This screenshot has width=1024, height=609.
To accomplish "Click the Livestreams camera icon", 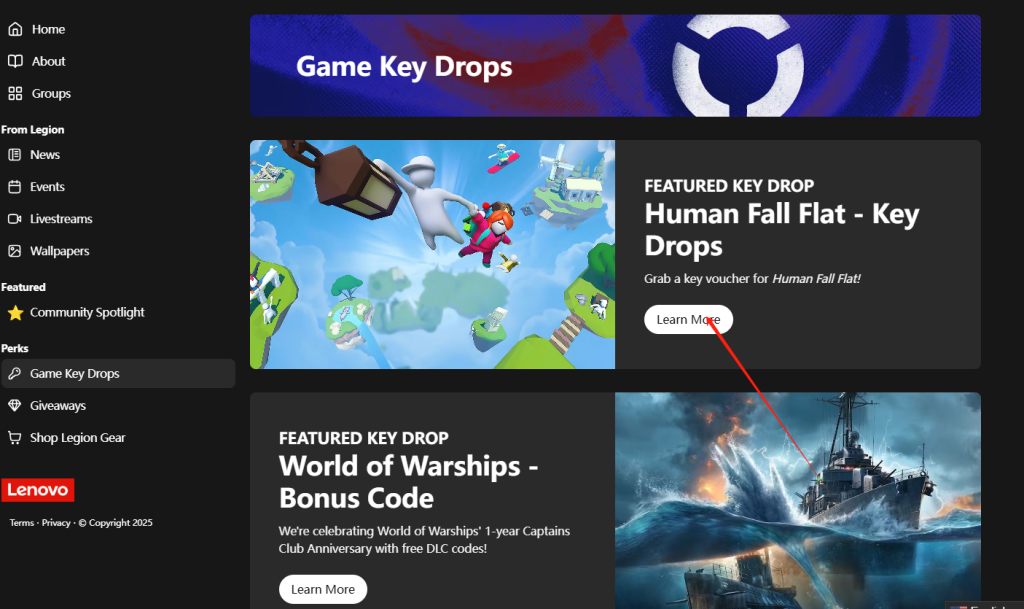I will (x=14, y=219).
